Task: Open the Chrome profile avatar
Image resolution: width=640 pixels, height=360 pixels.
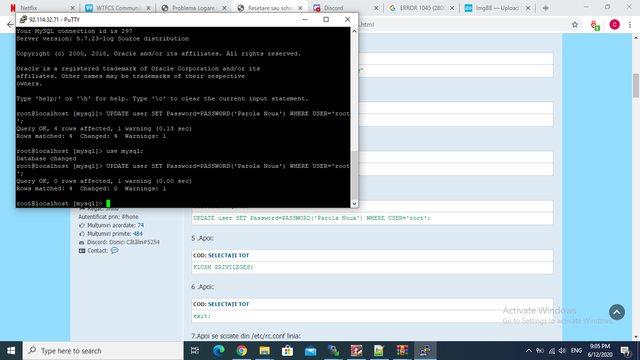Action: point(614,24)
